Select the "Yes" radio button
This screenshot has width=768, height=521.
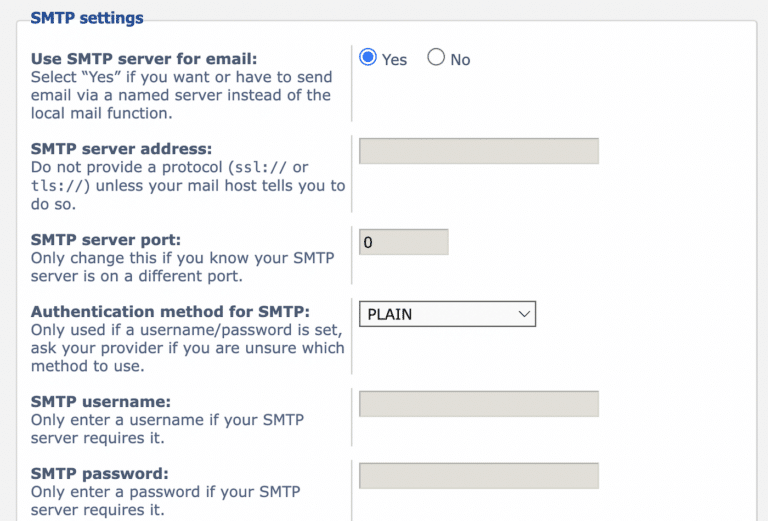tap(368, 58)
